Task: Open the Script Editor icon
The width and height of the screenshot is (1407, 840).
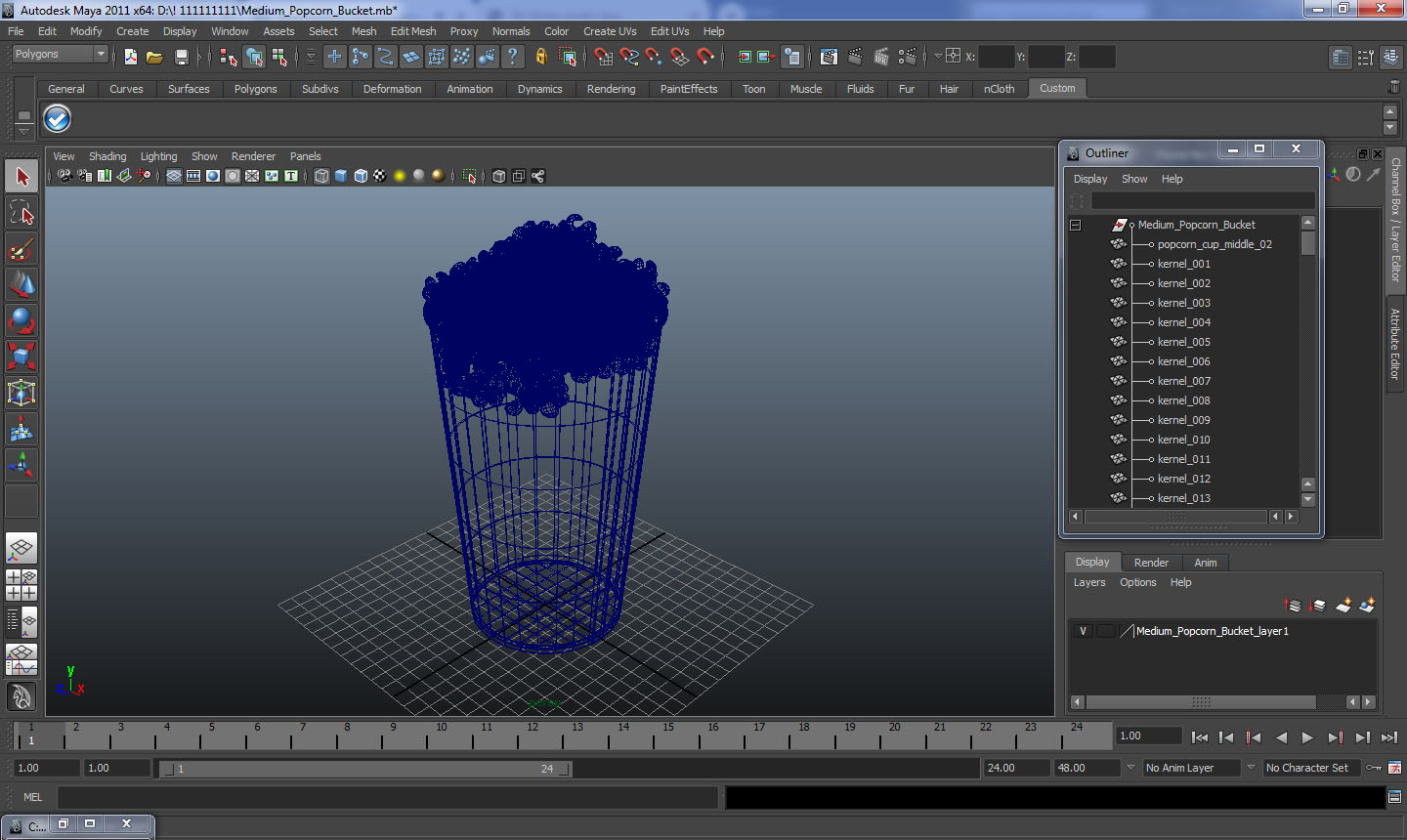Action: coord(1394,797)
